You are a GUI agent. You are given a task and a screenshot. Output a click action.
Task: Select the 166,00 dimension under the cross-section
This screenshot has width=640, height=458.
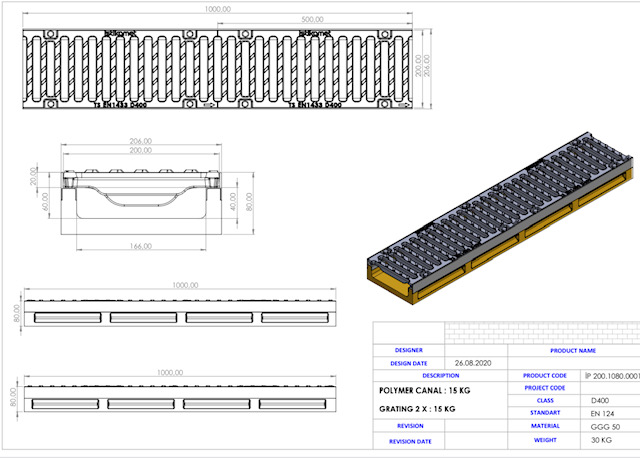(x=138, y=246)
